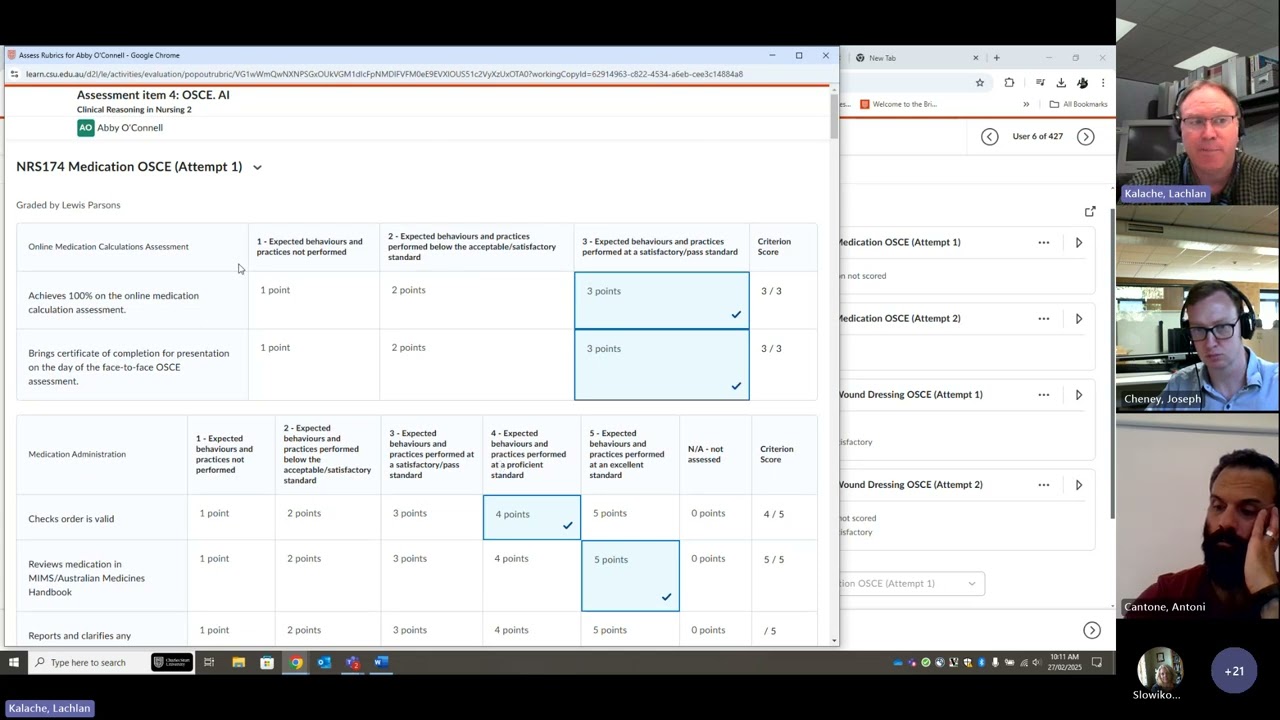Select 1 point for Achieves 100% criterion
The image size is (1280, 720).
(x=314, y=300)
